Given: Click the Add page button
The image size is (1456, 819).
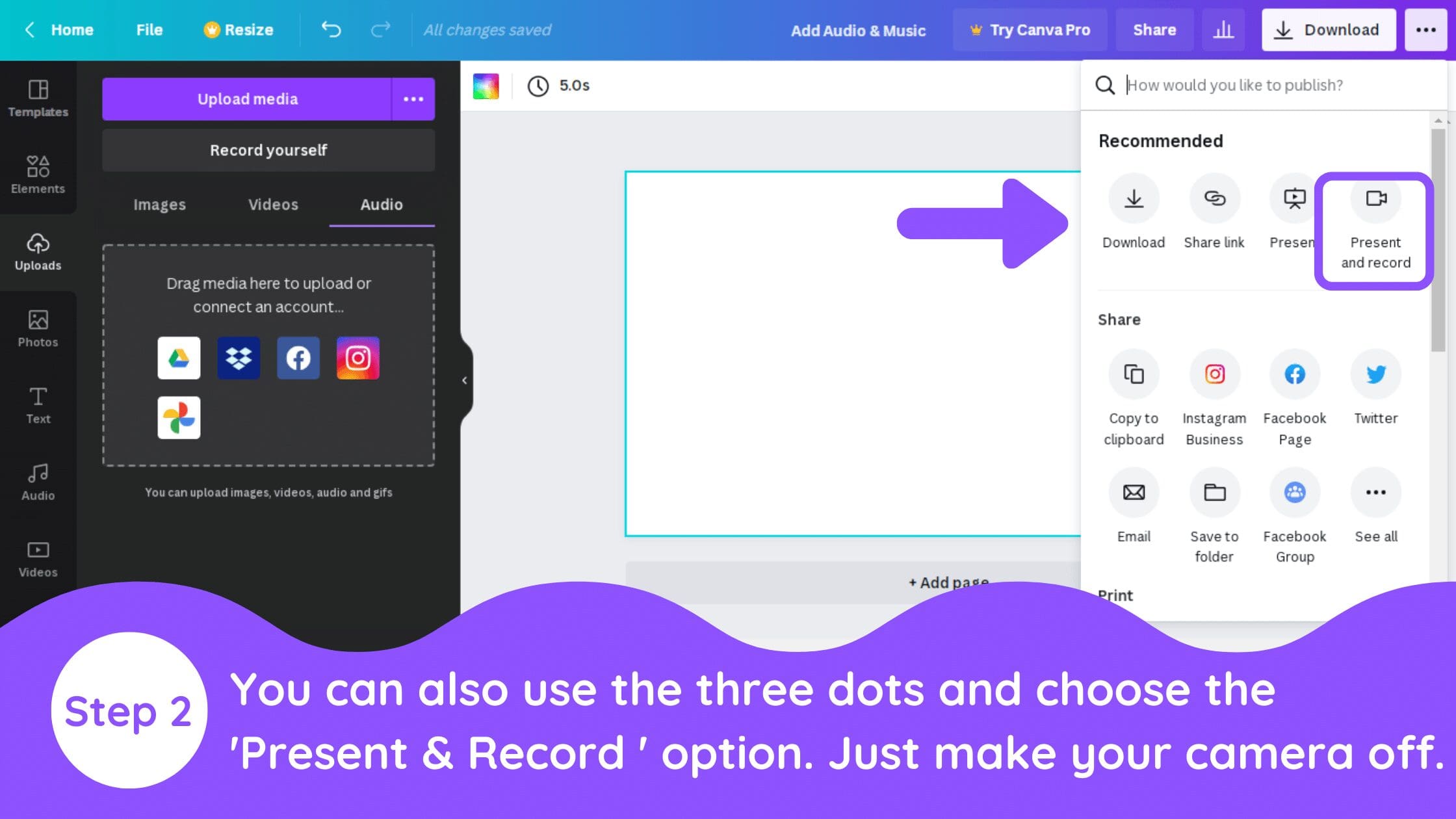Looking at the screenshot, I should tap(949, 583).
